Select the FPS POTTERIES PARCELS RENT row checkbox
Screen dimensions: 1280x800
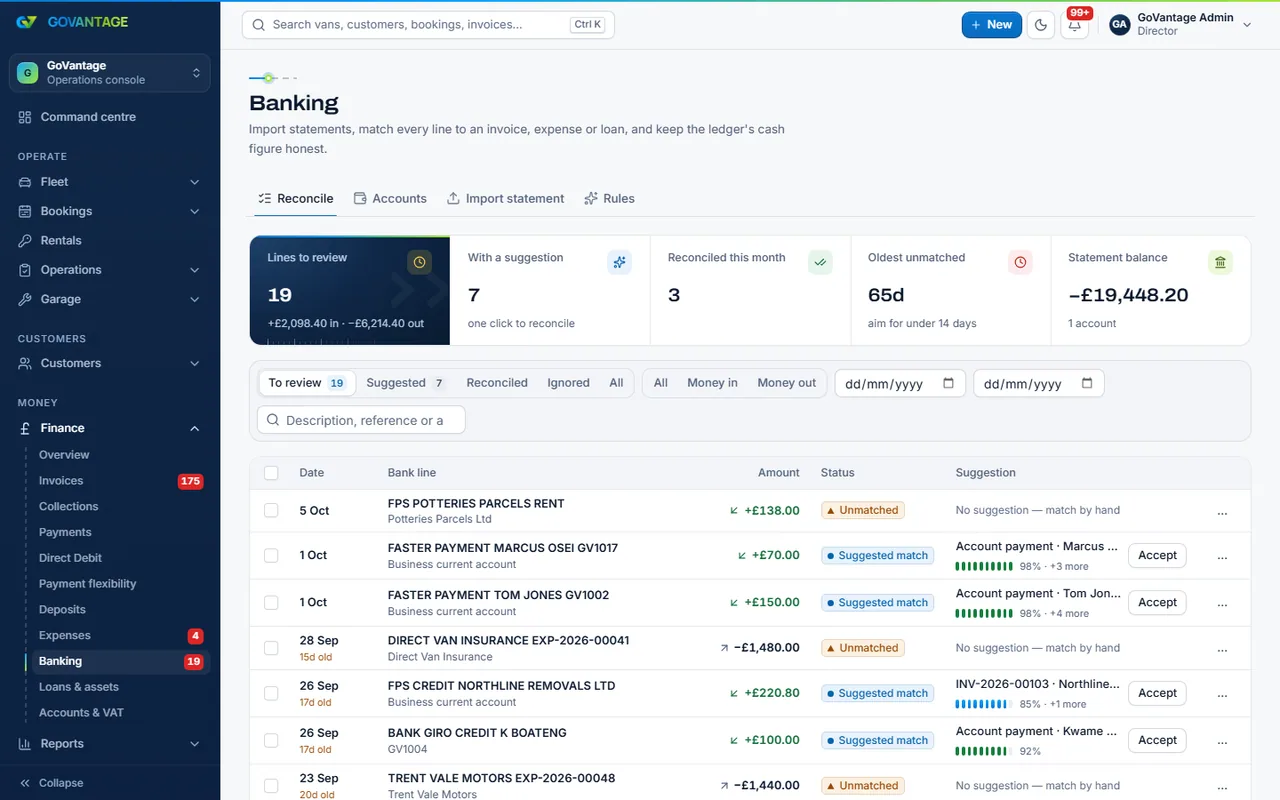point(271,510)
